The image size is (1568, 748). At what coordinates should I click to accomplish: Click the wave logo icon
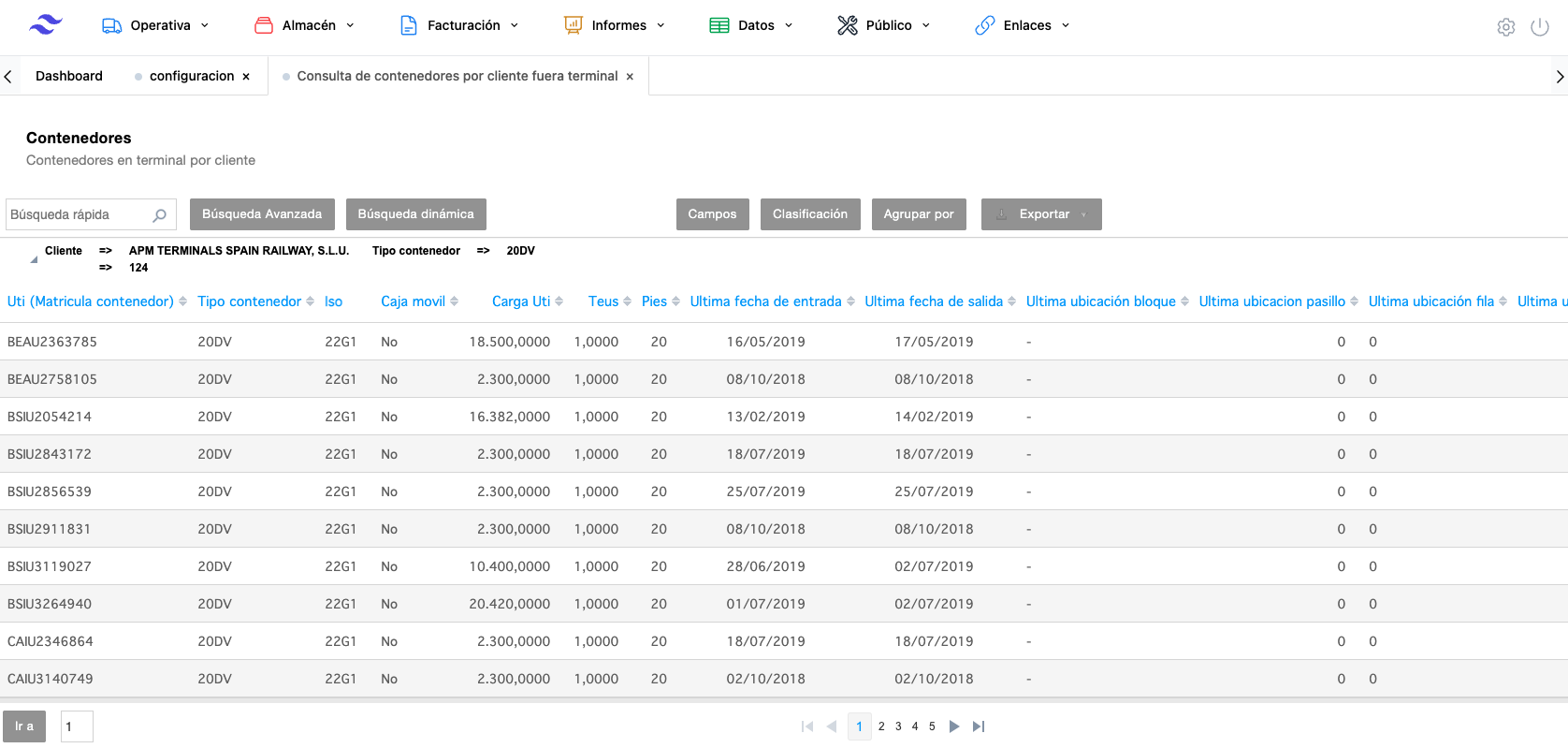[x=45, y=25]
